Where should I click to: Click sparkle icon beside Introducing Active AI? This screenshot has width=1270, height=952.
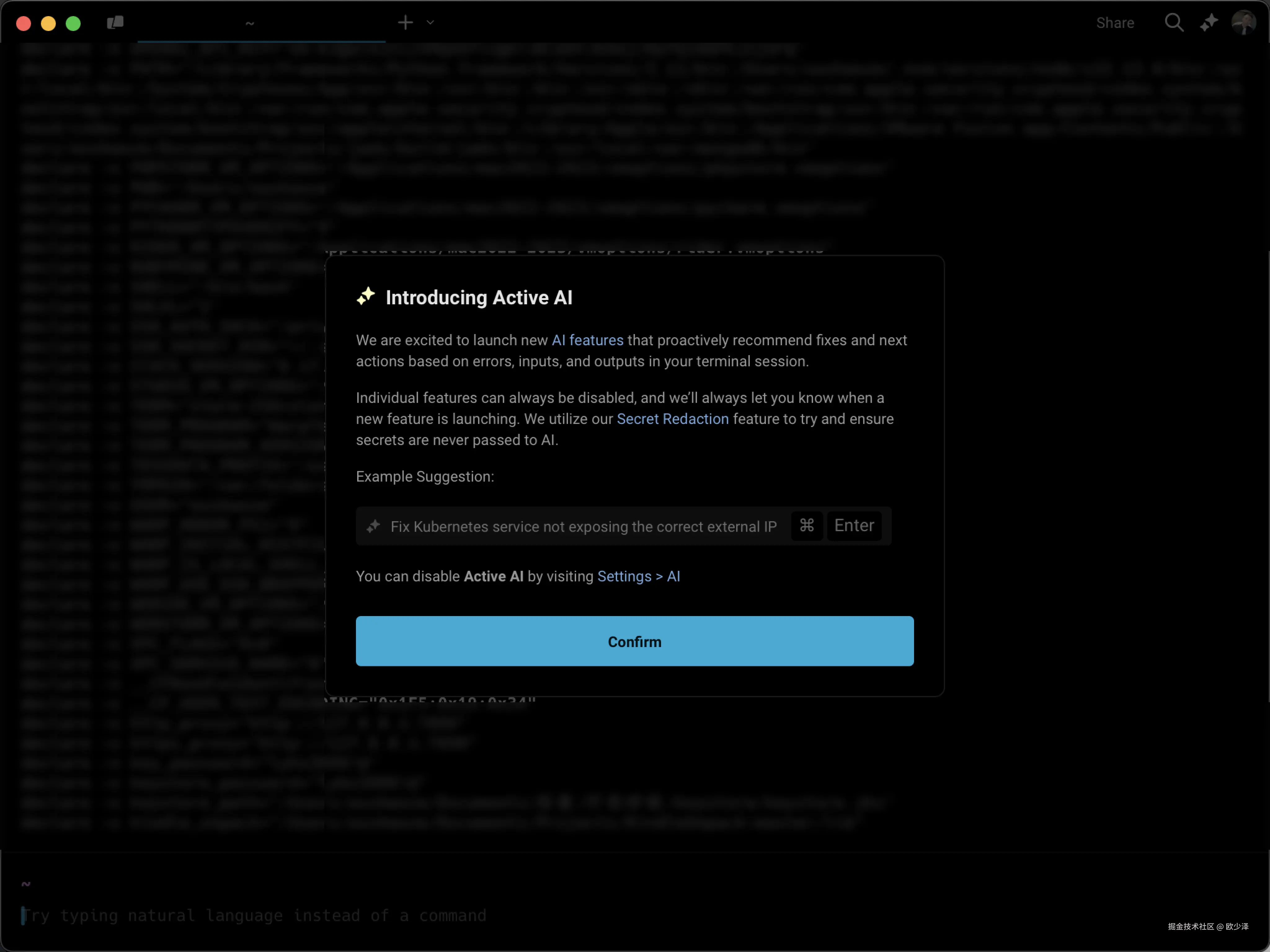[366, 296]
